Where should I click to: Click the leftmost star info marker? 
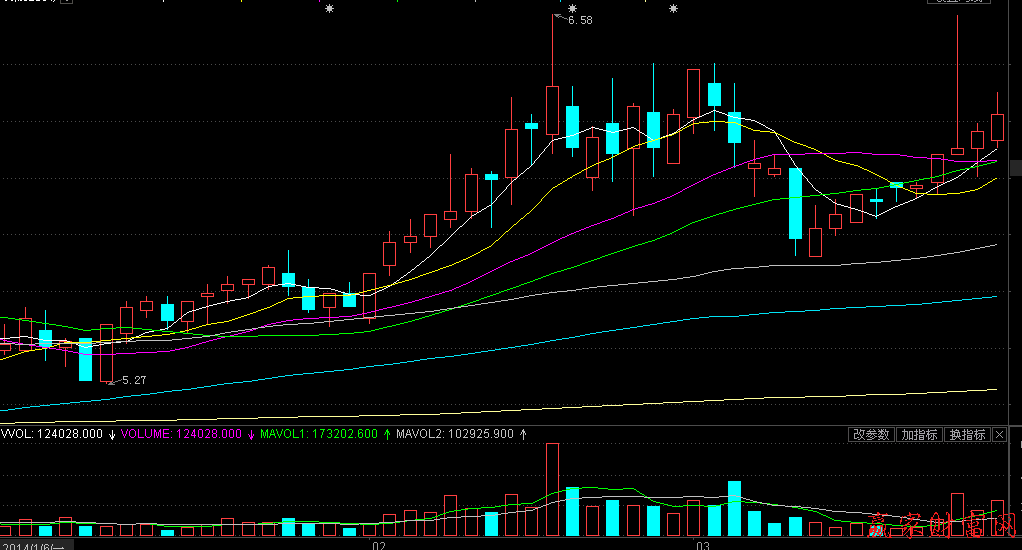pyautogui.click(x=329, y=9)
